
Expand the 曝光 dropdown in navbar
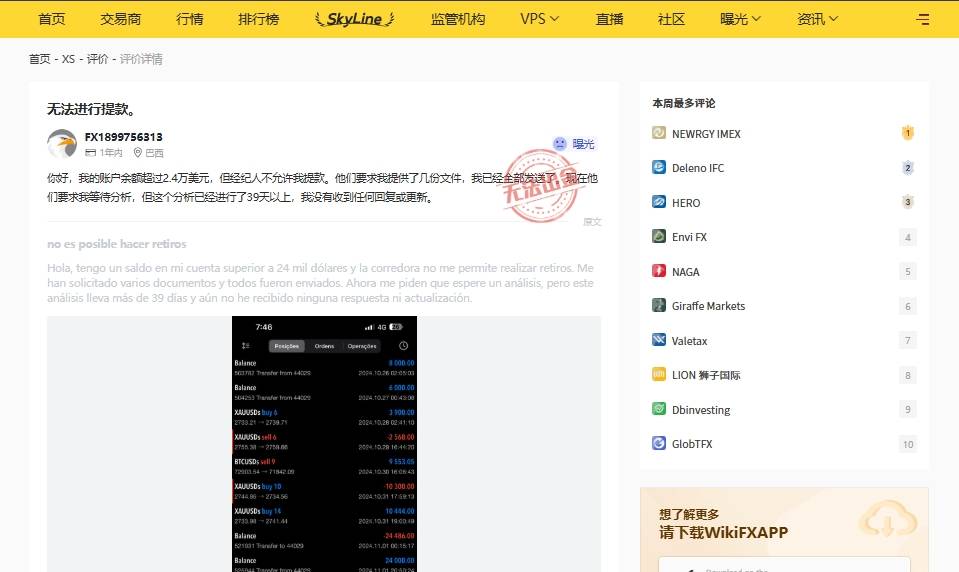click(x=740, y=19)
